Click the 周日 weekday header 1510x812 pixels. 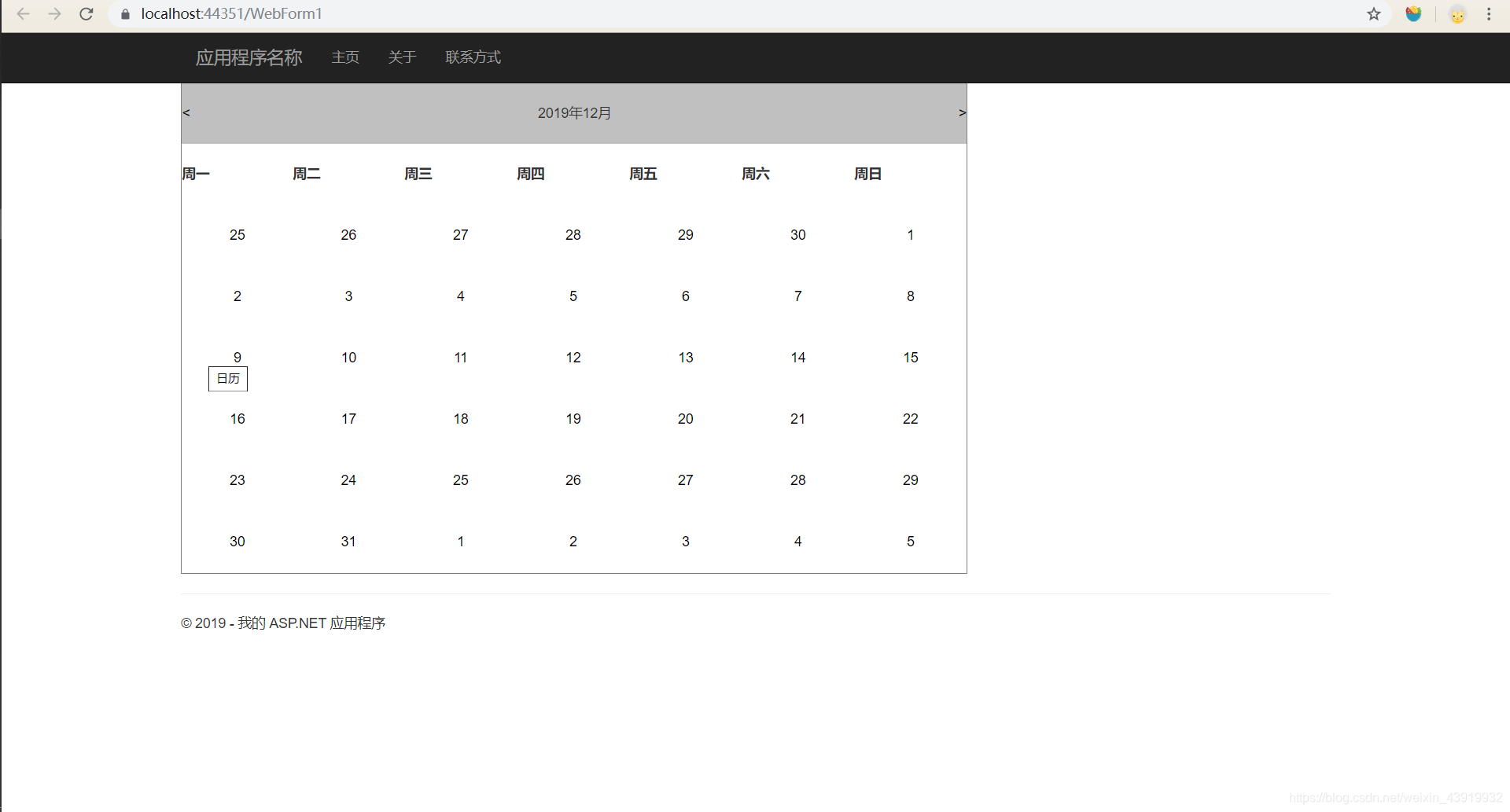click(868, 174)
